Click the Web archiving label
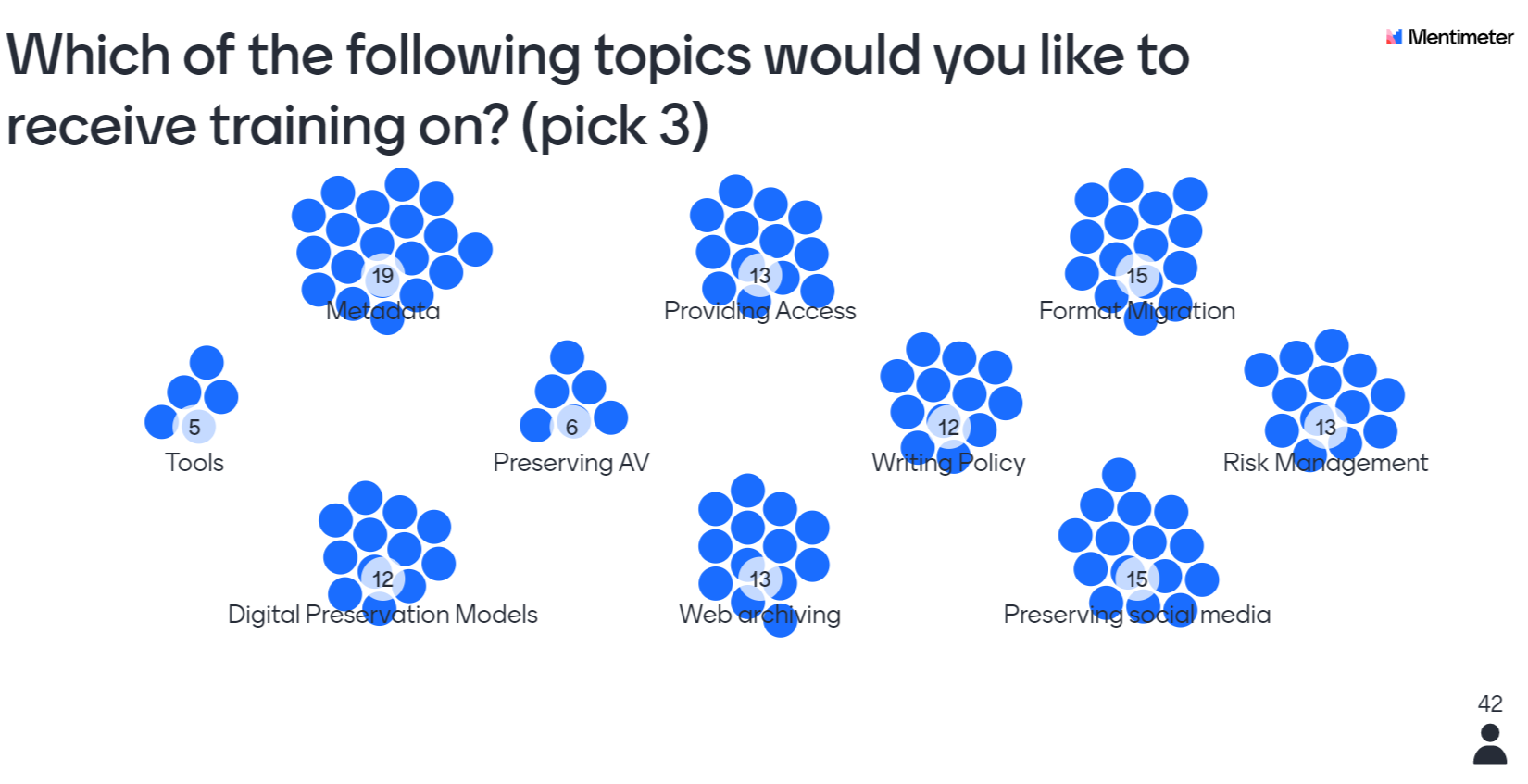The width and height of the screenshot is (1528, 784). click(x=760, y=615)
